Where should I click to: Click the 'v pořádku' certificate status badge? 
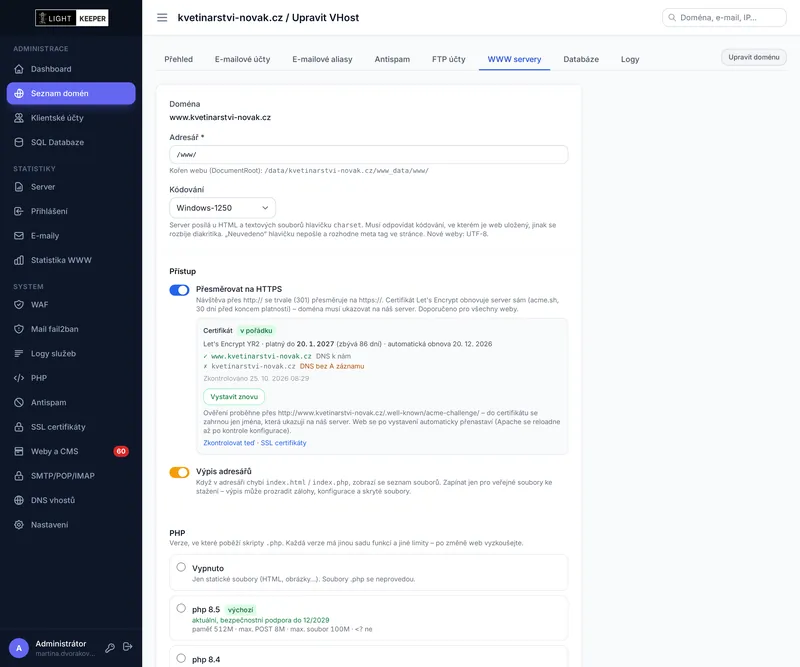pos(256,330)
